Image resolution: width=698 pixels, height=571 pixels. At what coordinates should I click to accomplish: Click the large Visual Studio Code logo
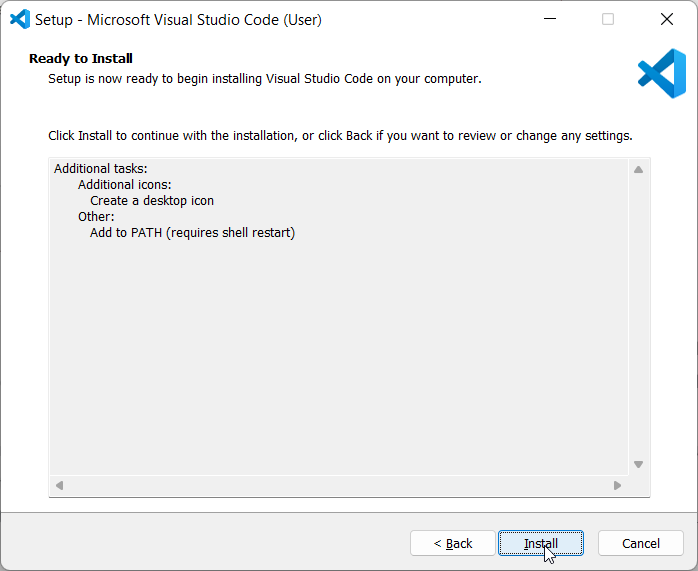[x=662, y=73]
